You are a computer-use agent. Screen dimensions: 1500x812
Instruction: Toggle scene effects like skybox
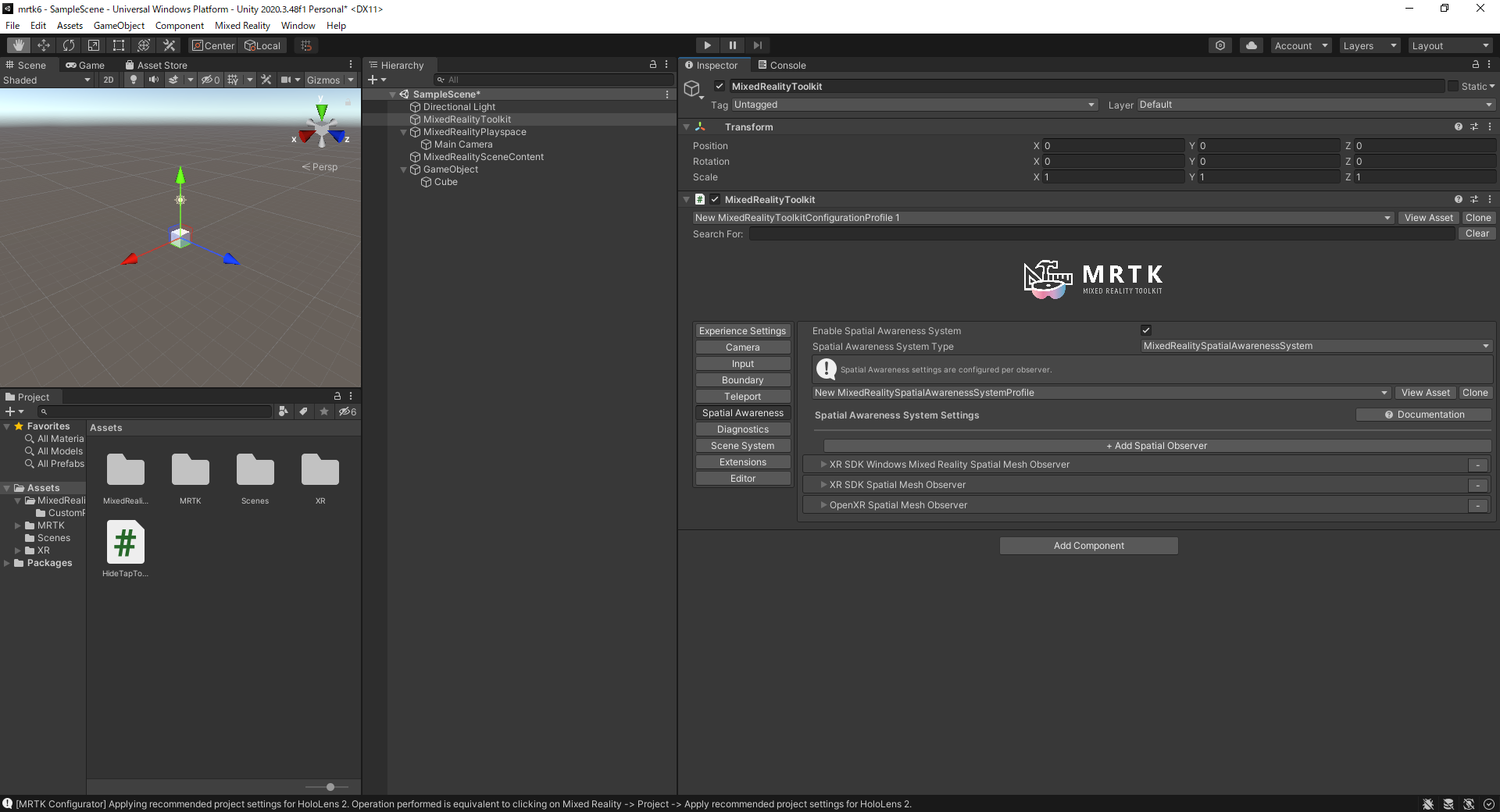pyautogui.click(x=173, y=80)
